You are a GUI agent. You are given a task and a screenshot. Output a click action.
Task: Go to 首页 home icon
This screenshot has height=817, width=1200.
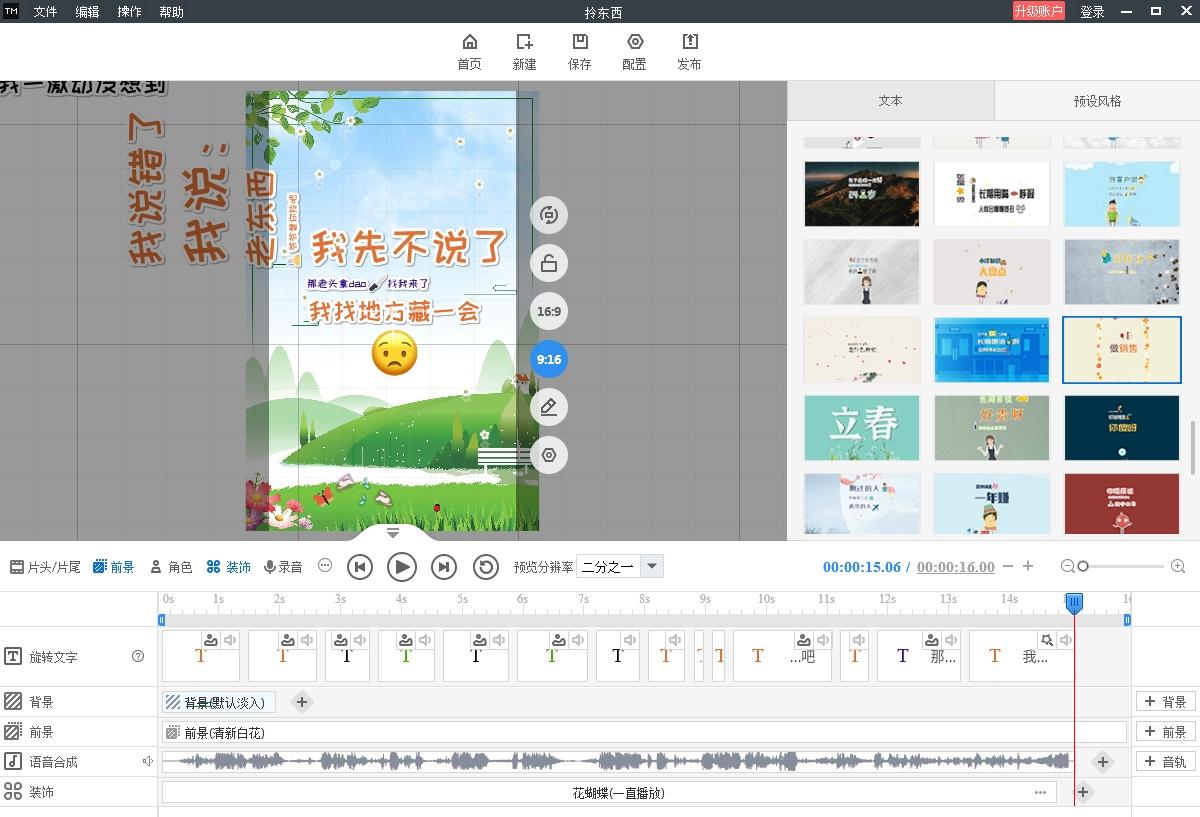[469, 51]
